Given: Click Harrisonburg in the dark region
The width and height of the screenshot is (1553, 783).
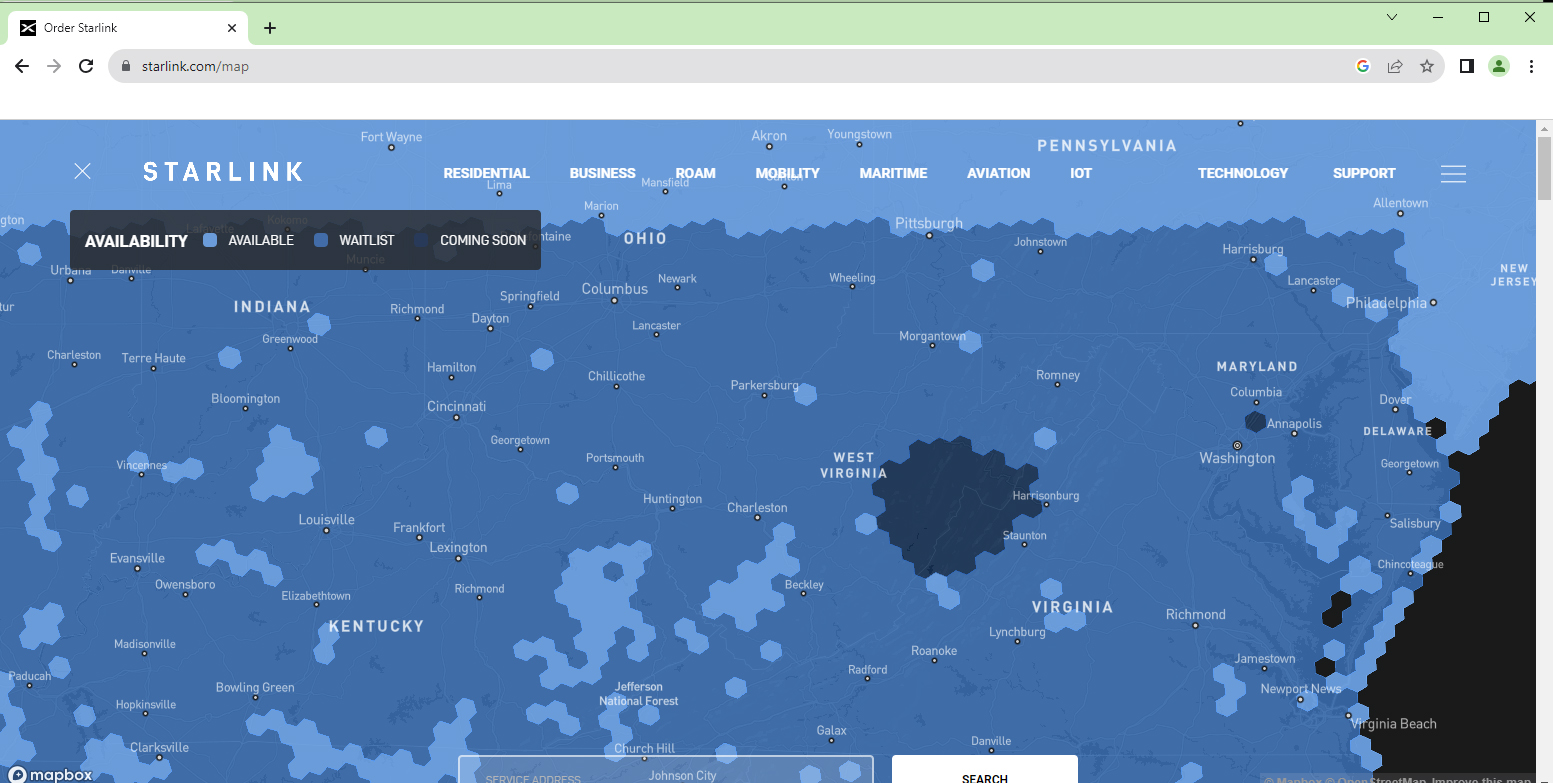Looking at the screenshot, I should click(x=1046, y=496).
